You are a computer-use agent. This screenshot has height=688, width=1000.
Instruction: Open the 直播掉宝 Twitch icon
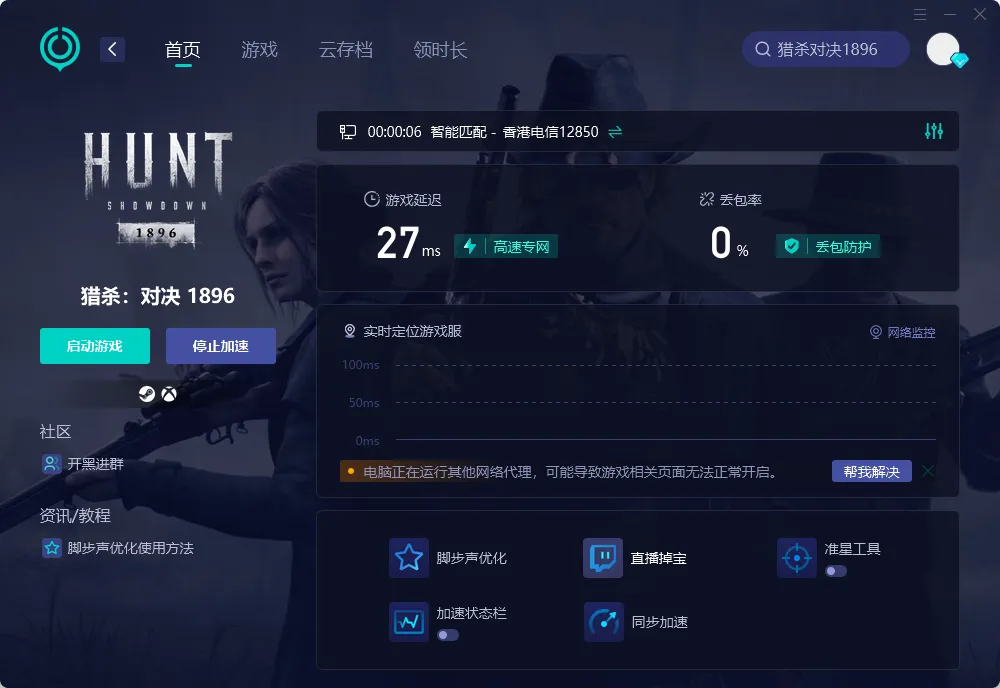603,558
